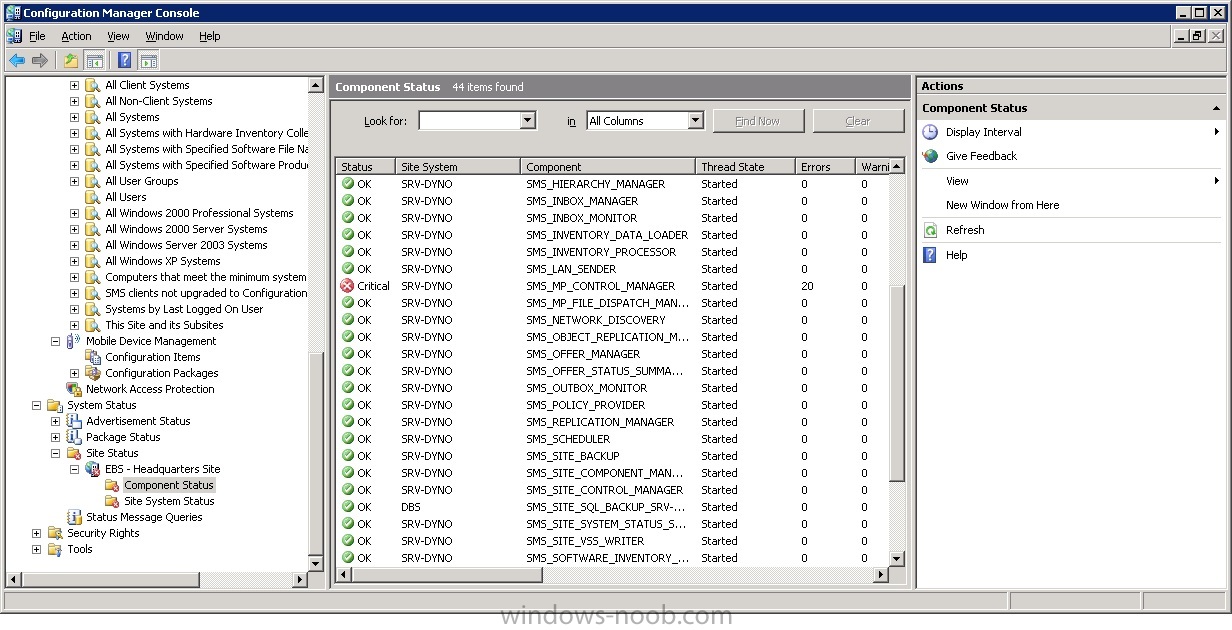Expand the All Windows XP Systems node

point(75,261)
